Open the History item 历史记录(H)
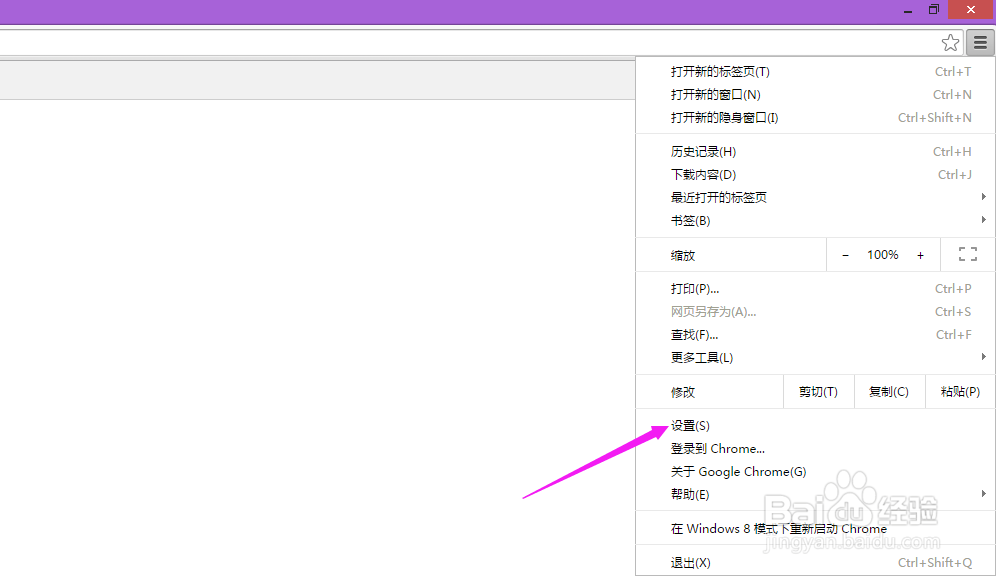The width and height of the screenshot is (996, 576). tap(815, 152)
